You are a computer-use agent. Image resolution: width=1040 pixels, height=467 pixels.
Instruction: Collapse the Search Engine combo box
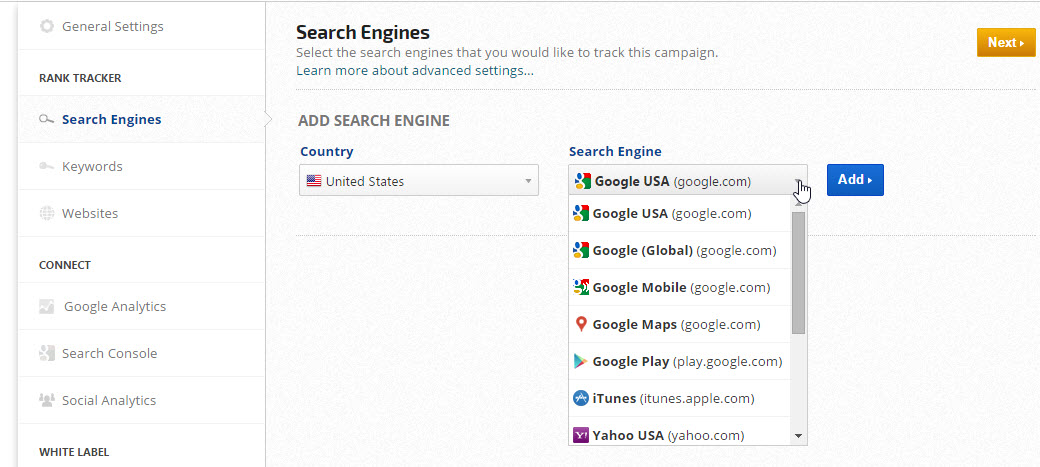687,181
